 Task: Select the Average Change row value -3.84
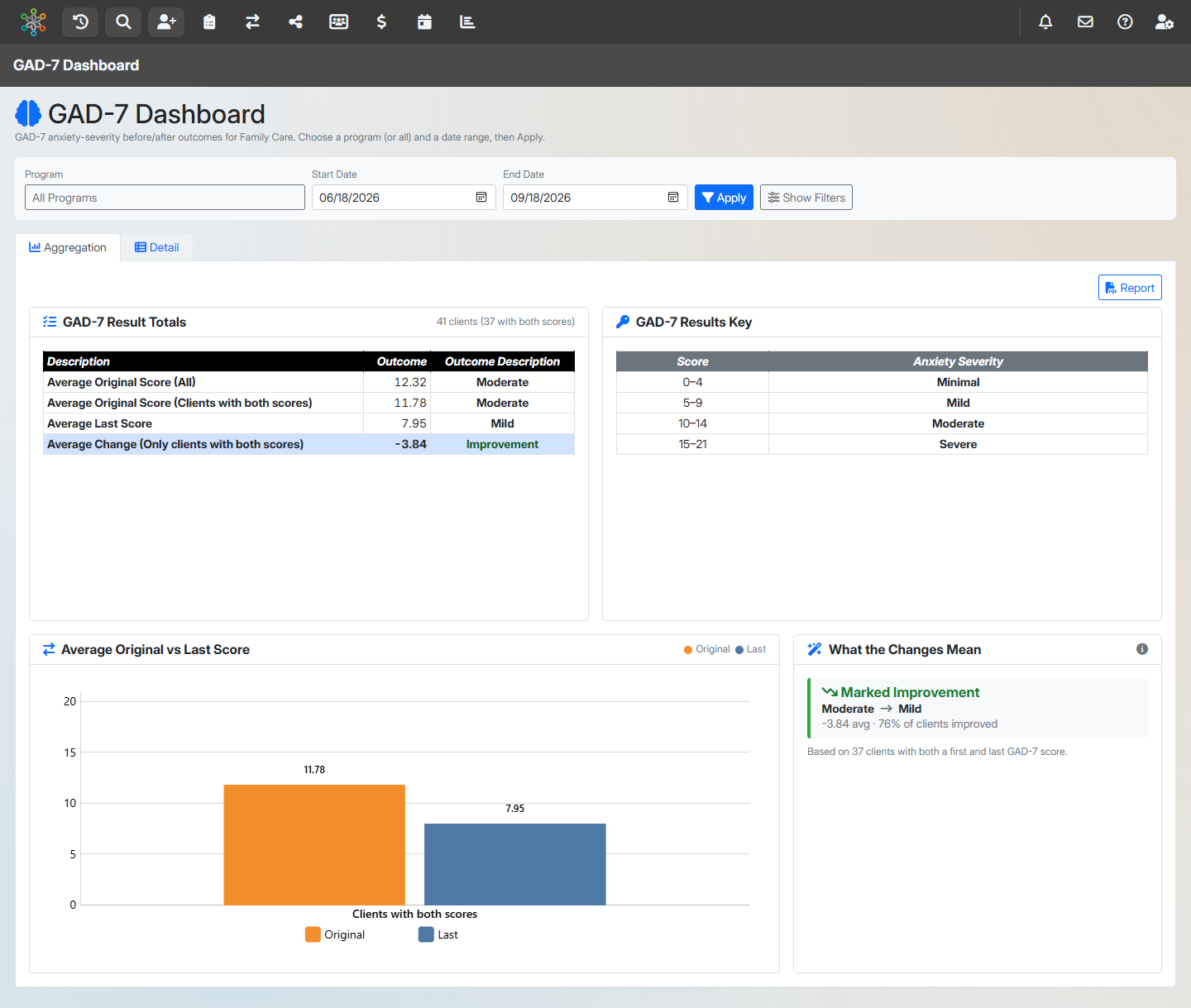411,444
